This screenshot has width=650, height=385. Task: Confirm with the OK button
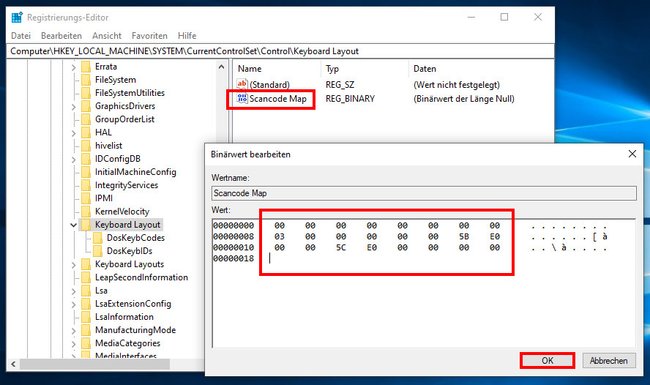(547, 361)
